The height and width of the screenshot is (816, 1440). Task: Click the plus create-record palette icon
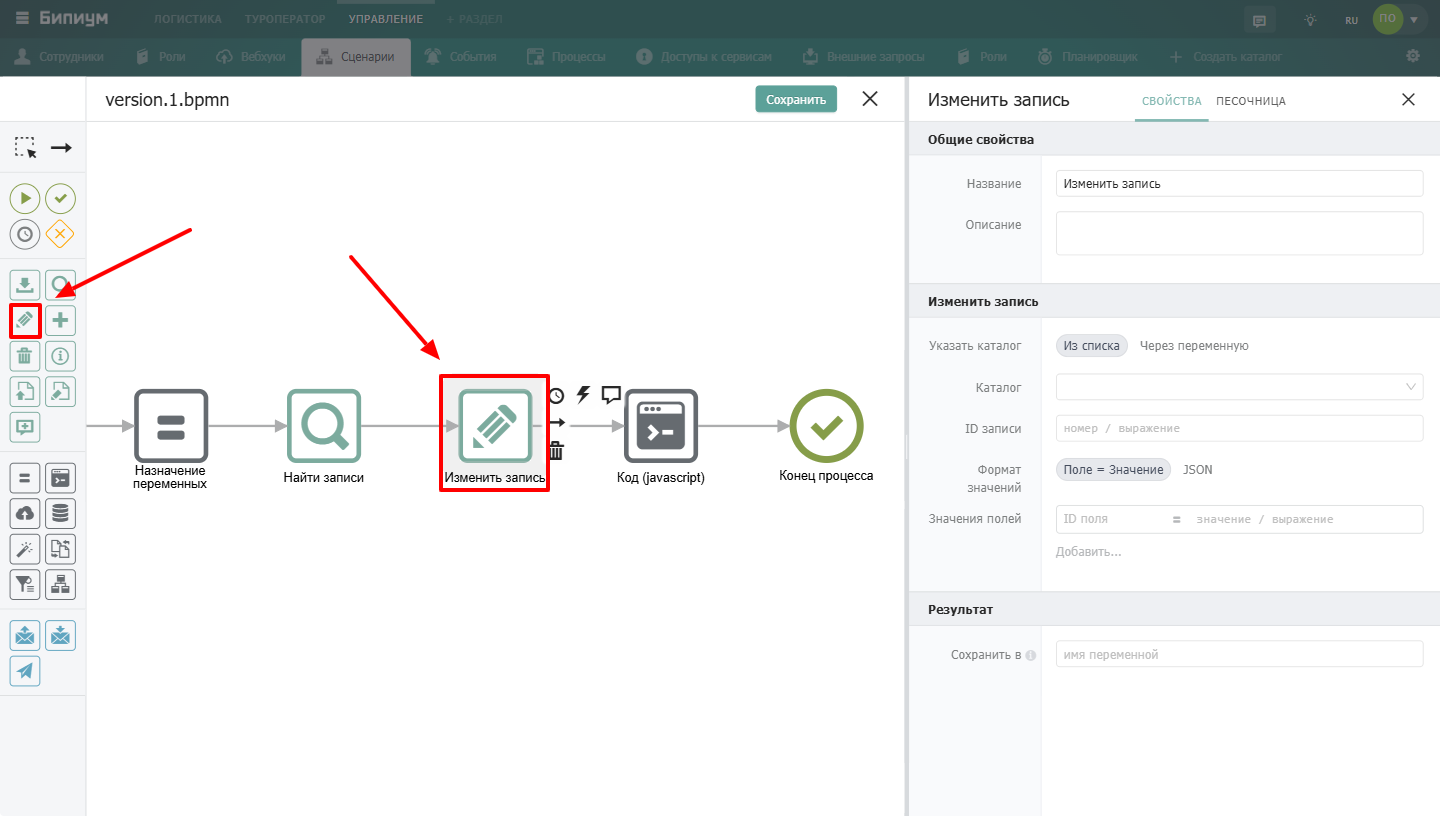tap(61, 320)
